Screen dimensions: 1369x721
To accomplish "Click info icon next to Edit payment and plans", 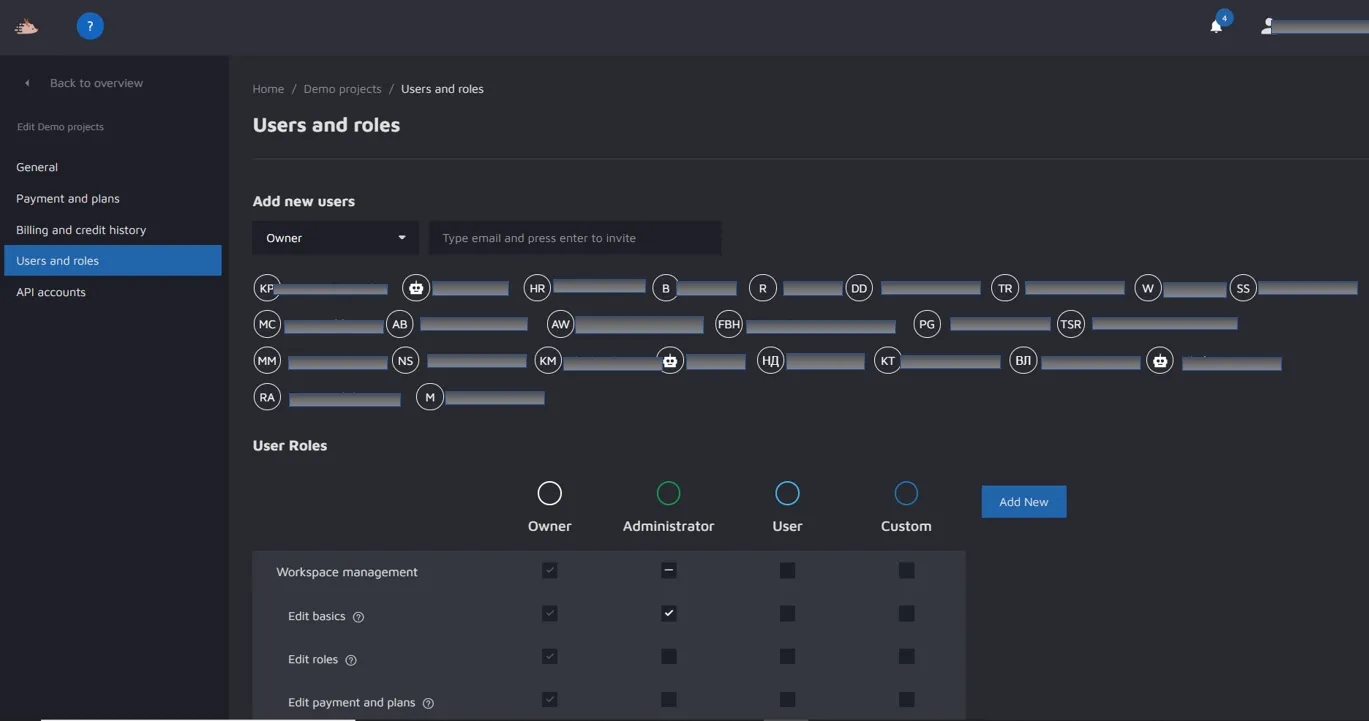I will [428, 703].
